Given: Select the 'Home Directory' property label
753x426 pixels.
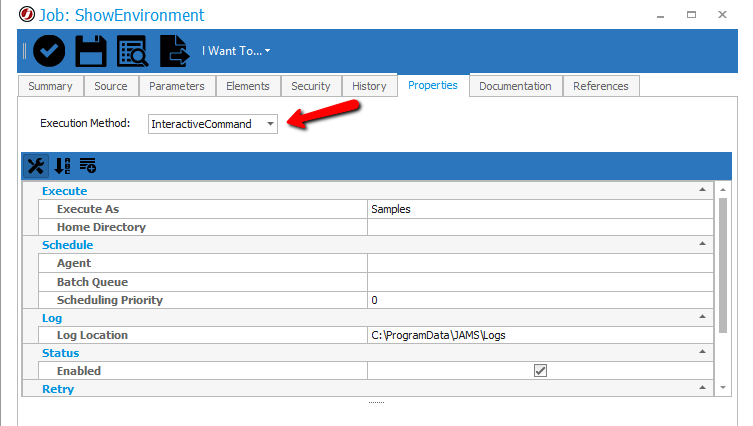Looking at the screenshot, I should [x=101, y=227].
